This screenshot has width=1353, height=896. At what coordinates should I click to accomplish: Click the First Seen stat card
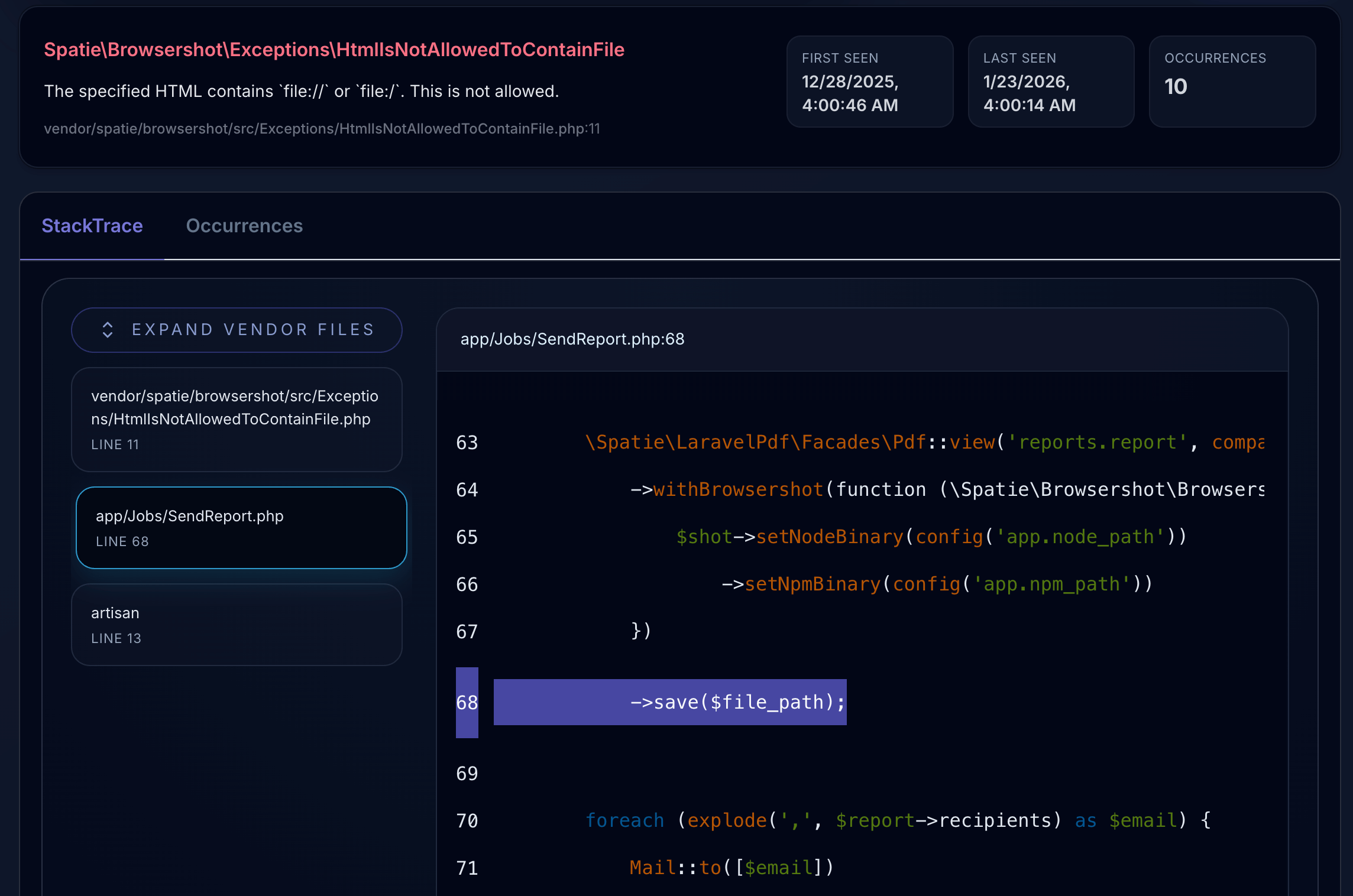tap(869, 82)
